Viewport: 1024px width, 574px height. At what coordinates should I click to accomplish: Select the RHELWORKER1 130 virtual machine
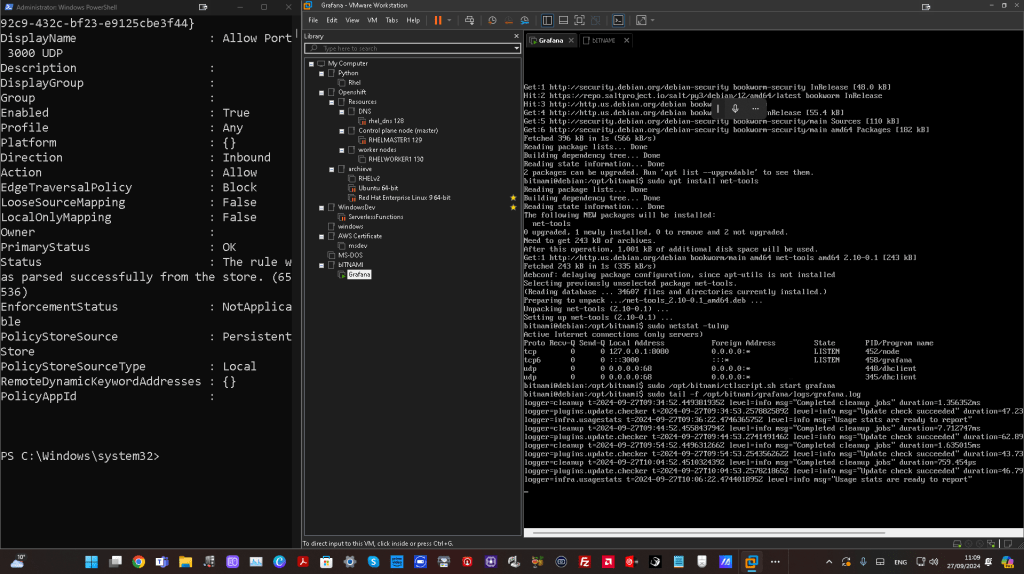pyautogui.click(x=395, y=159)
